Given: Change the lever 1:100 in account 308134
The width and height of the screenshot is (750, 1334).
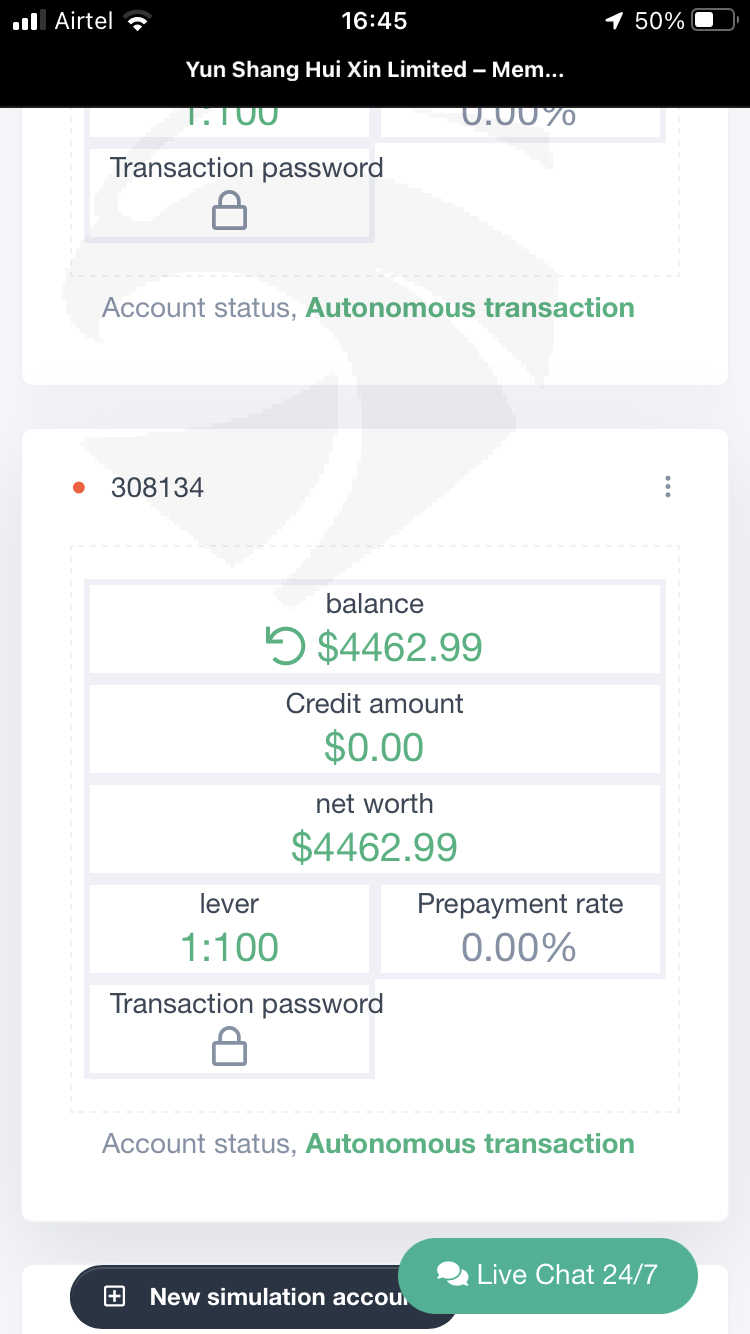Looking at the screenshot, I should (x=229, y=946).
